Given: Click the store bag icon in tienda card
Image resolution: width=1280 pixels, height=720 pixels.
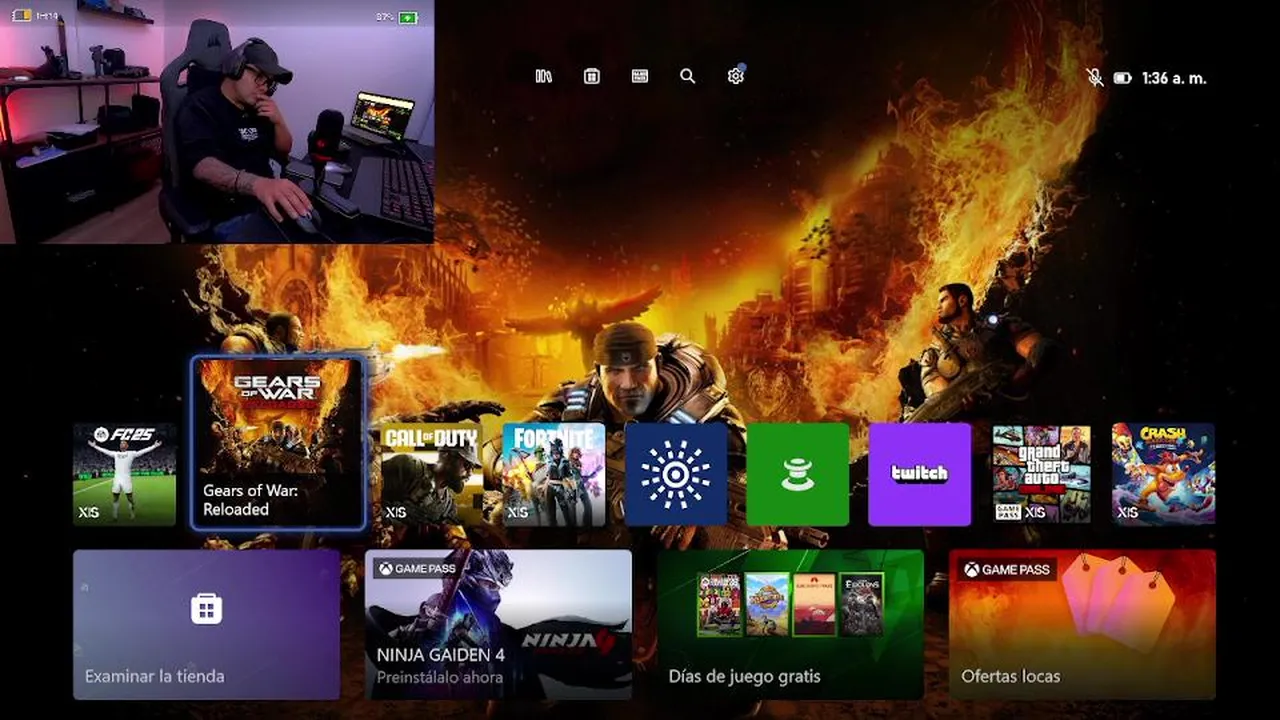Looking at the screenshot, I should tap(206, 608).
